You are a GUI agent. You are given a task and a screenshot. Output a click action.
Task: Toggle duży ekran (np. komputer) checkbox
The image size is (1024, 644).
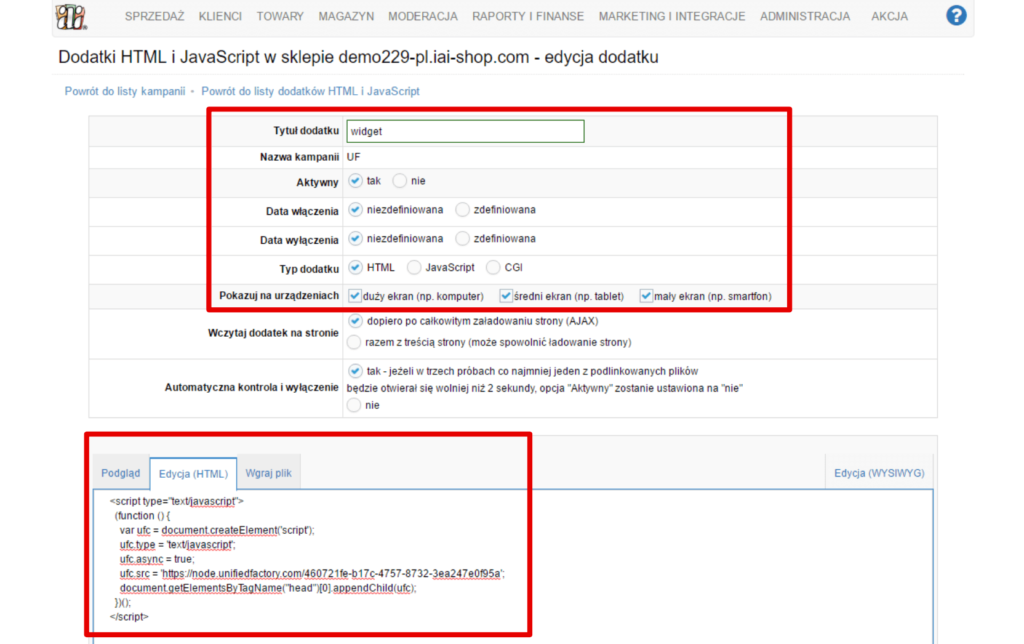point(355,296)
